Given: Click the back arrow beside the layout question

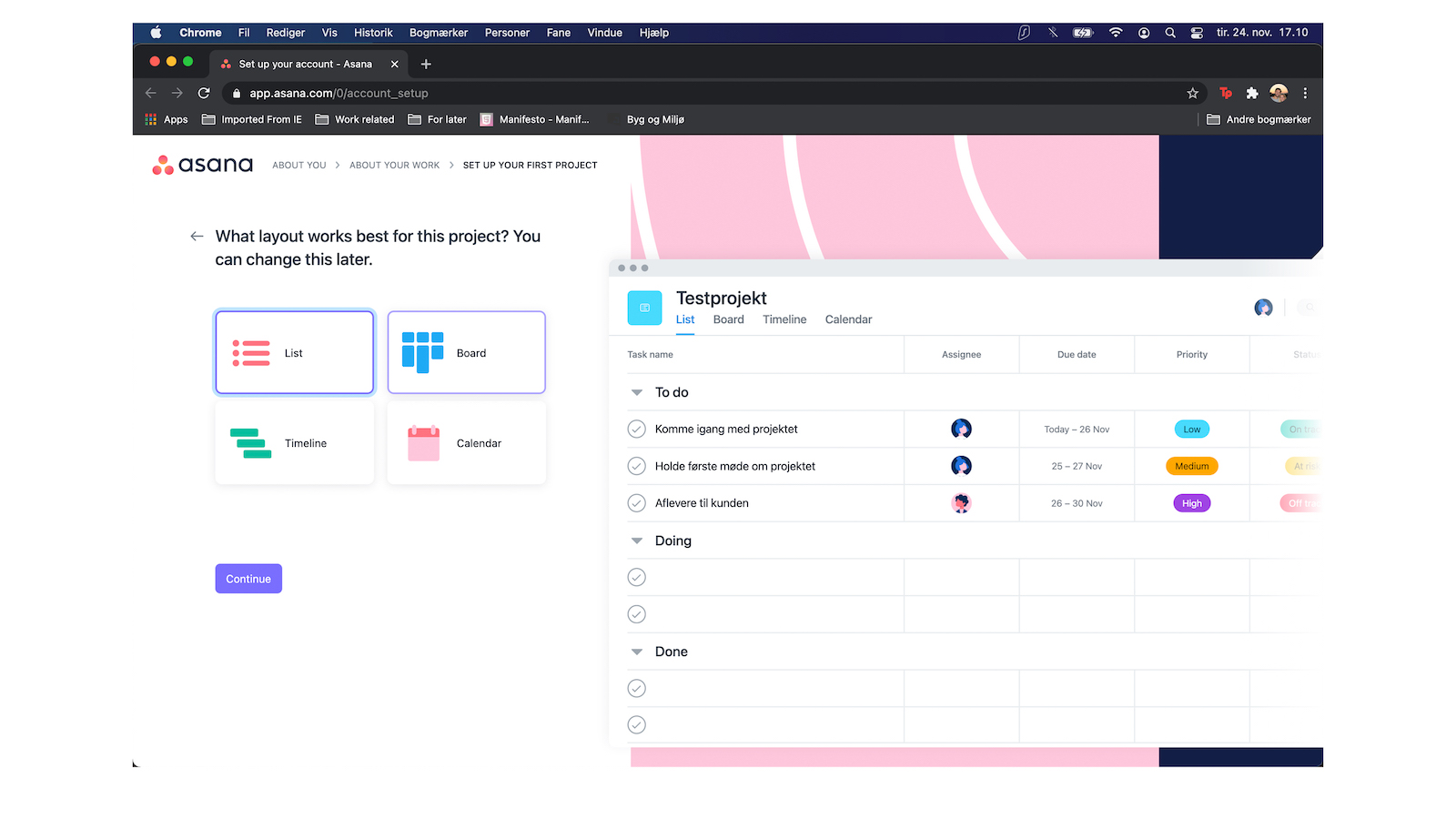Looking at the screenshot, I should pos(197,237).
